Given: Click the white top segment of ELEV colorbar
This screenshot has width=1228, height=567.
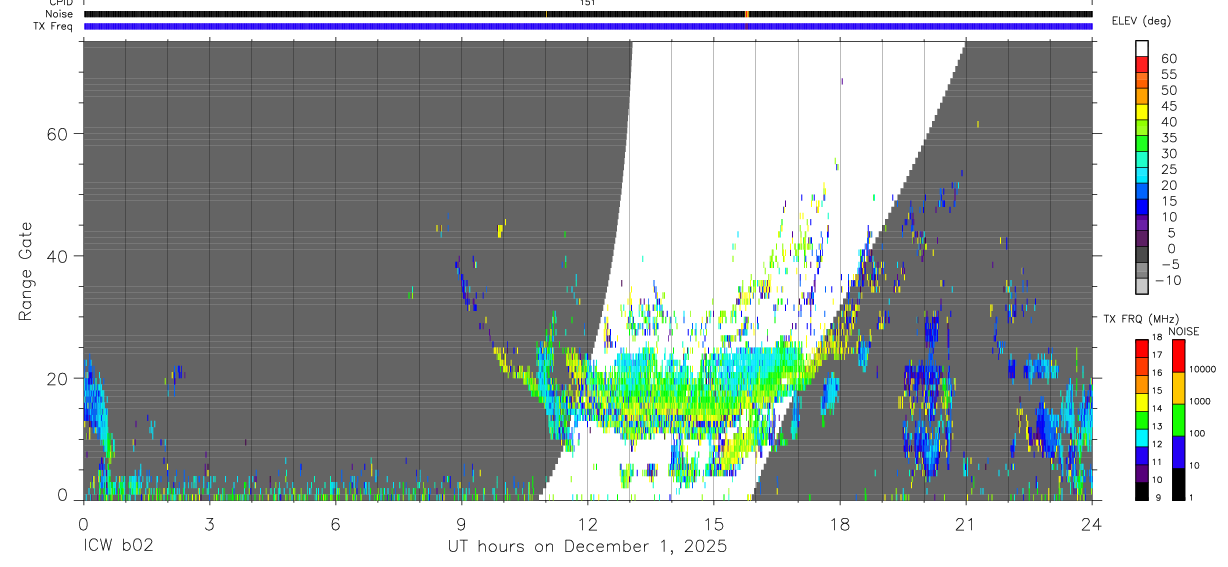Looking at the screenshot, I should click(1142, 50).
